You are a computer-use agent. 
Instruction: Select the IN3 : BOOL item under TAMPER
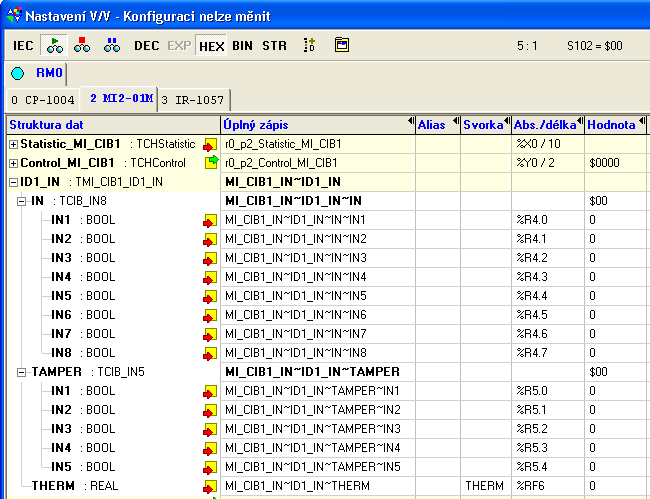pyautogui.click(x=83, y=429)
